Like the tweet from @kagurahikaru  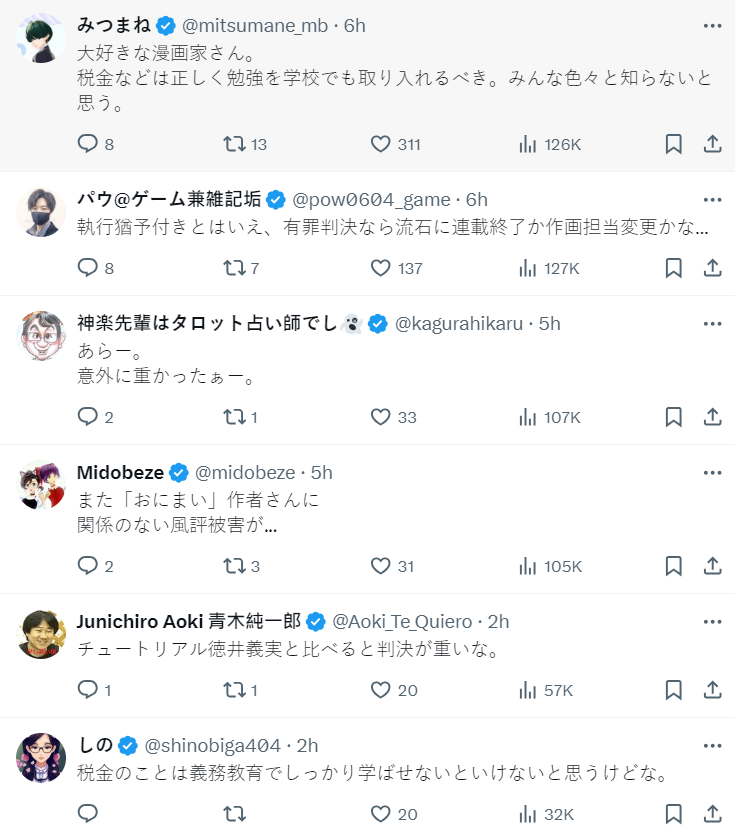point(380,417)
